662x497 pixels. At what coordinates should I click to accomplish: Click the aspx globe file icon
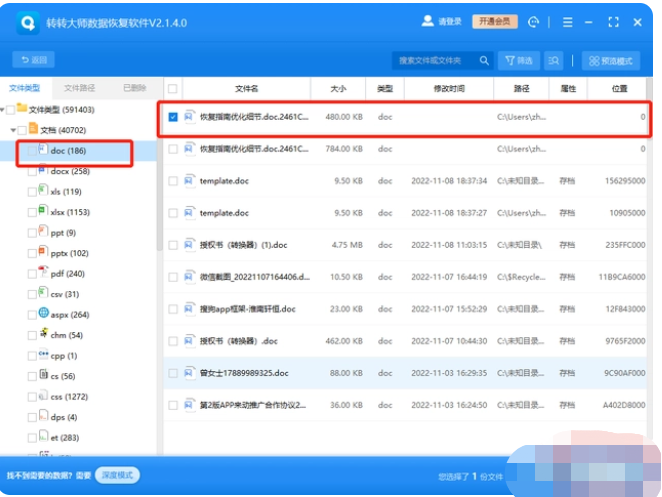[43, 313]
